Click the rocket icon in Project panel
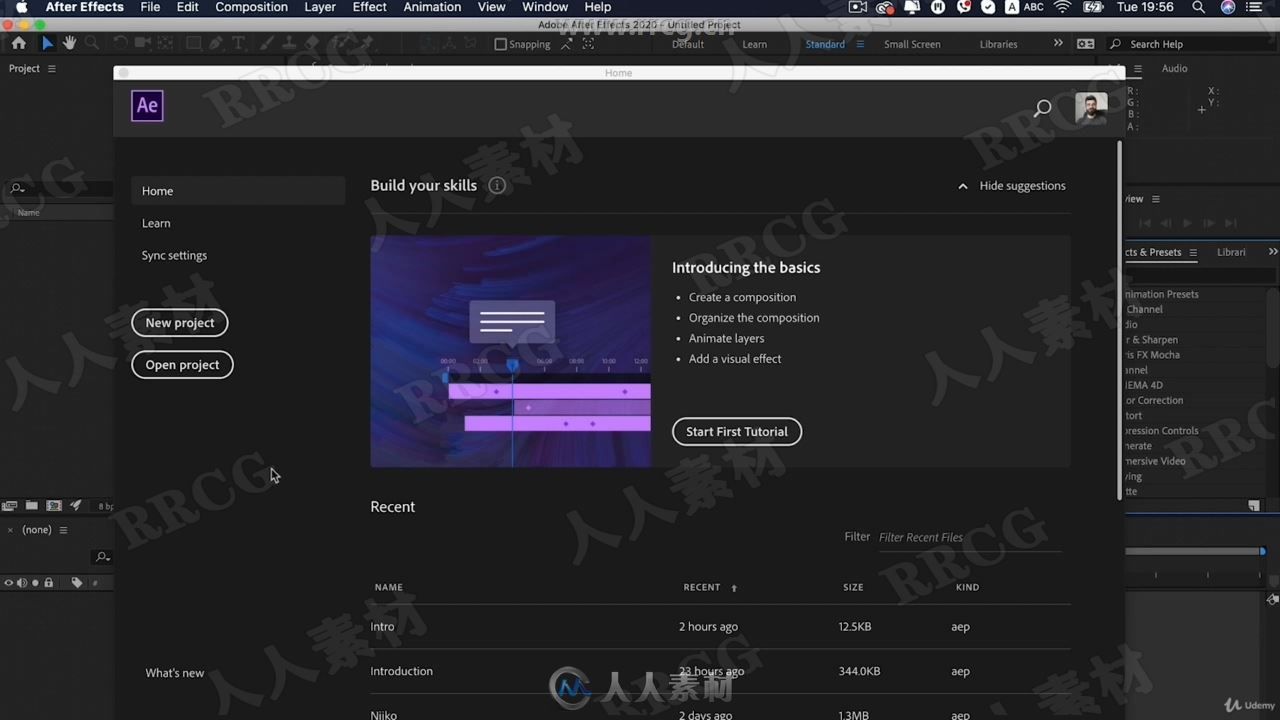Viewport: 1280px width, 720px height. [76, 506]
